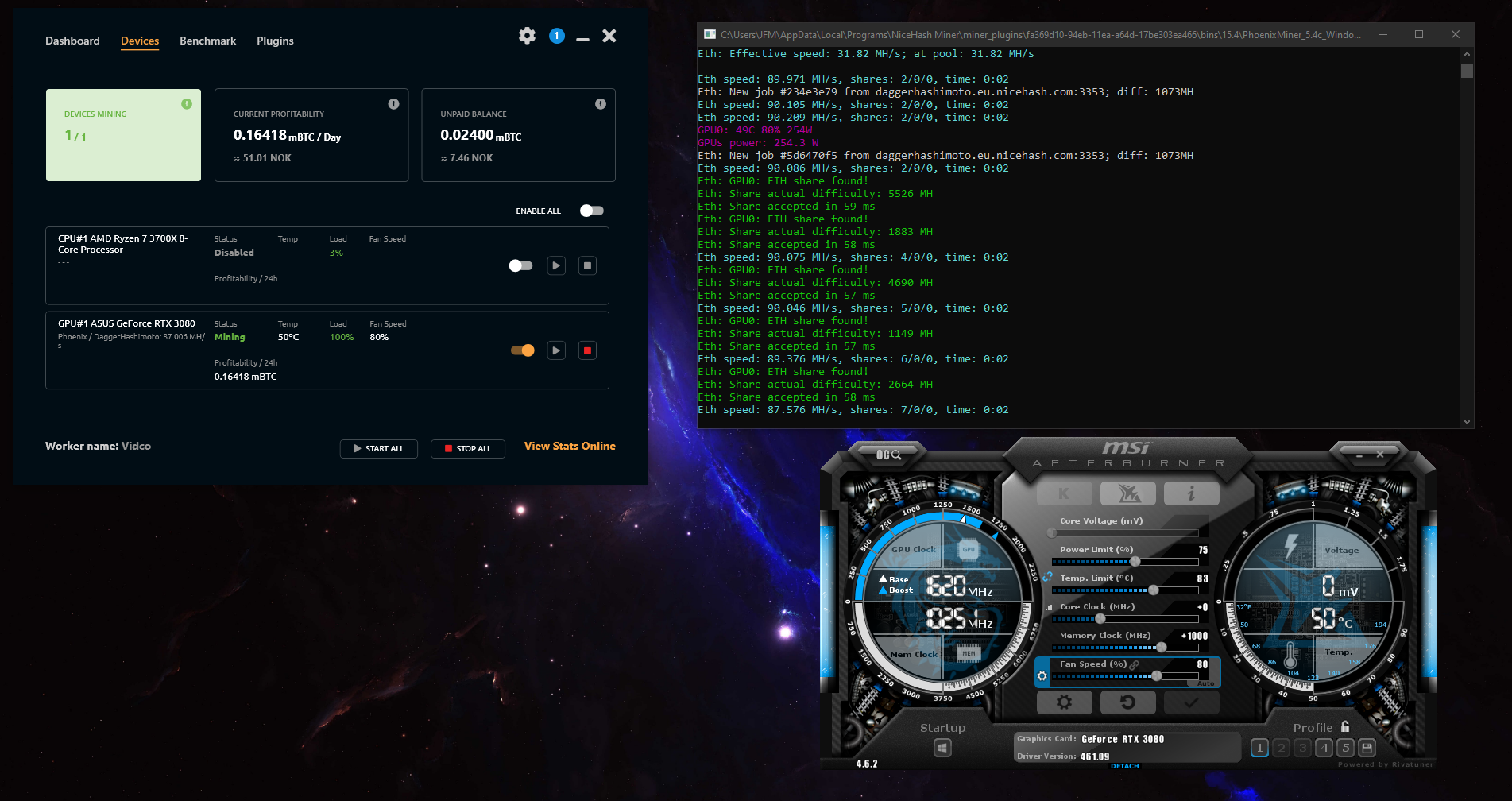
Task: Open Afterburner information i button
Action: 1191,493
